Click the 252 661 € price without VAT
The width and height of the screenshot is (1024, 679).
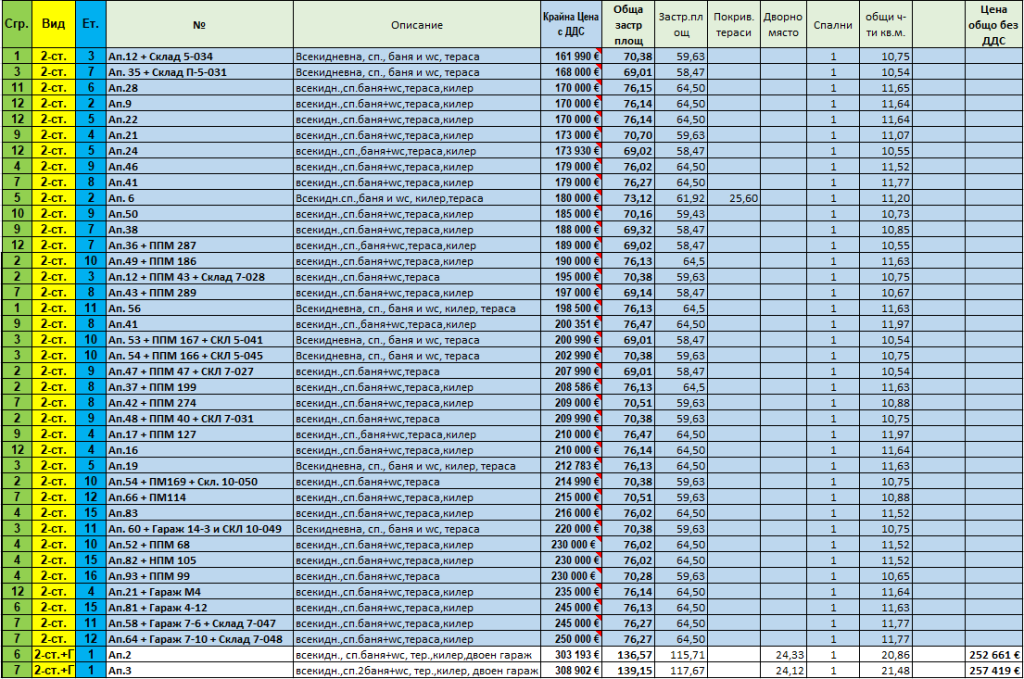pyautogui.click(x=993, y=654)
